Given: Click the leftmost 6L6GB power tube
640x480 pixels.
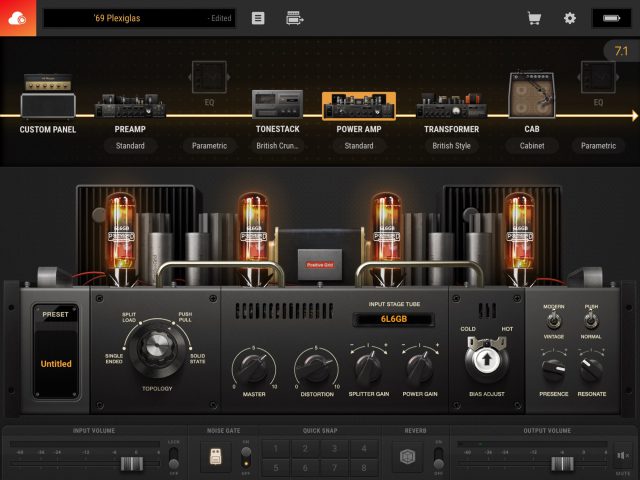Looking at the screenshot, I should (121, 237).
